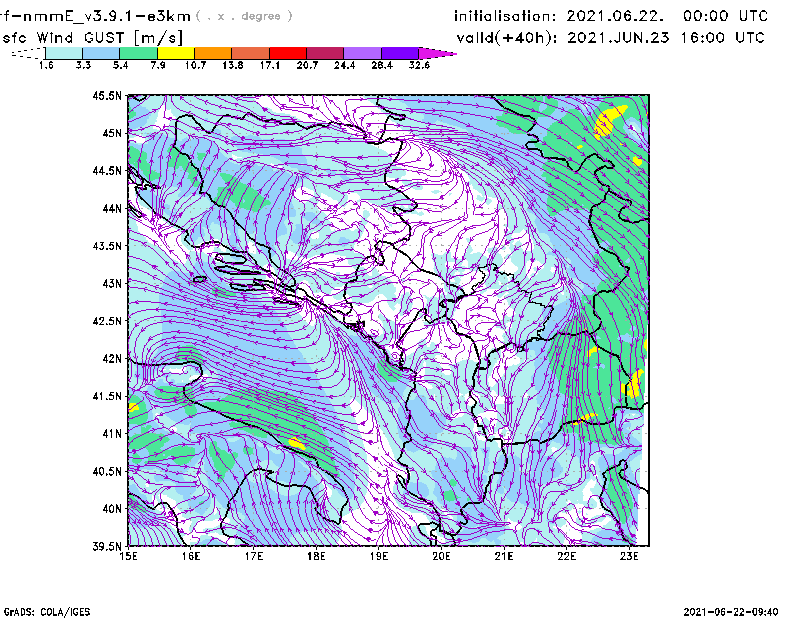
Task: Click the legend value '13.8'
Action: [233, 65]
